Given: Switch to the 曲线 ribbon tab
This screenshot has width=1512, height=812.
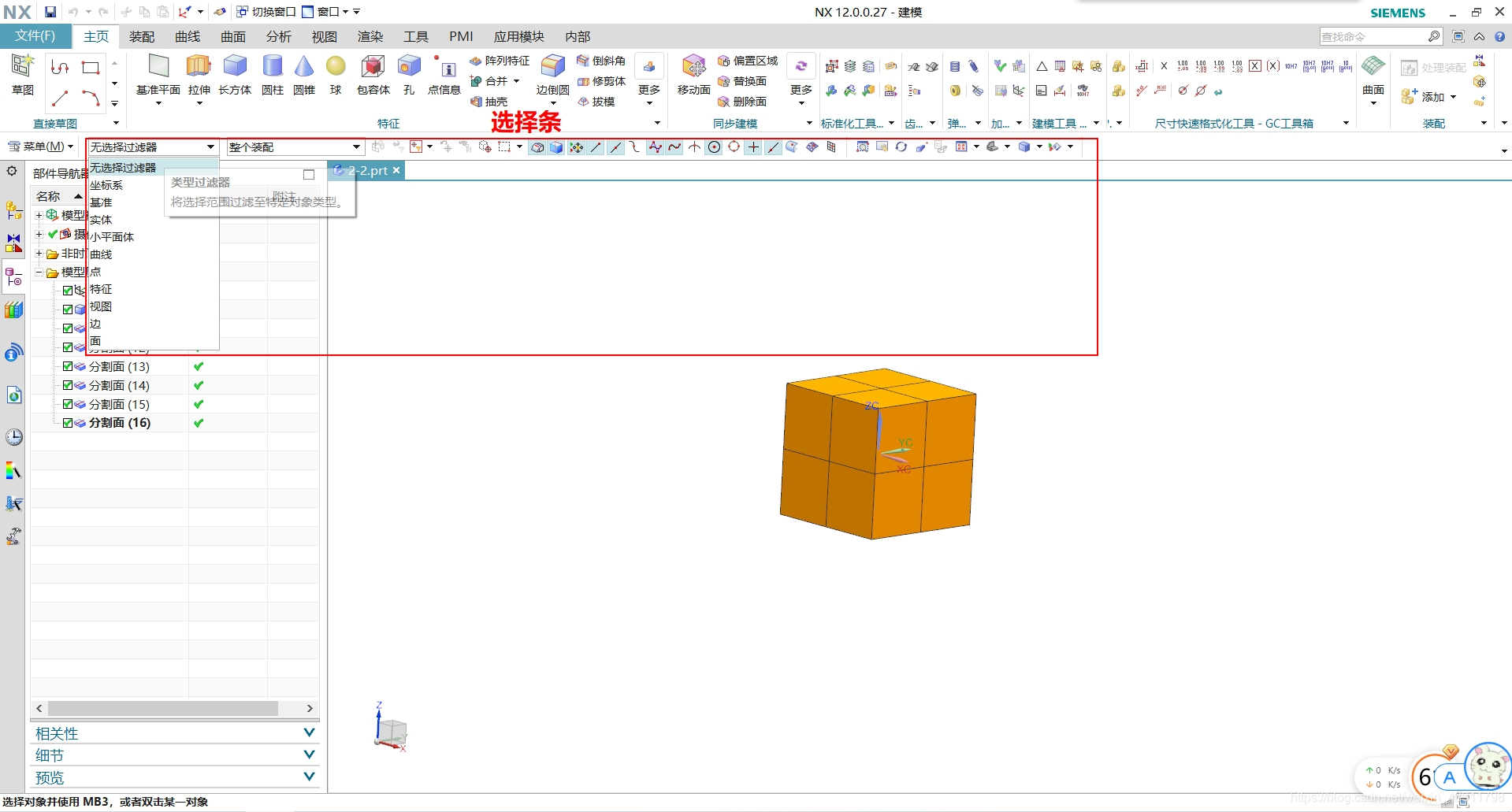Looking at the screenshot, I should [188, 36].
